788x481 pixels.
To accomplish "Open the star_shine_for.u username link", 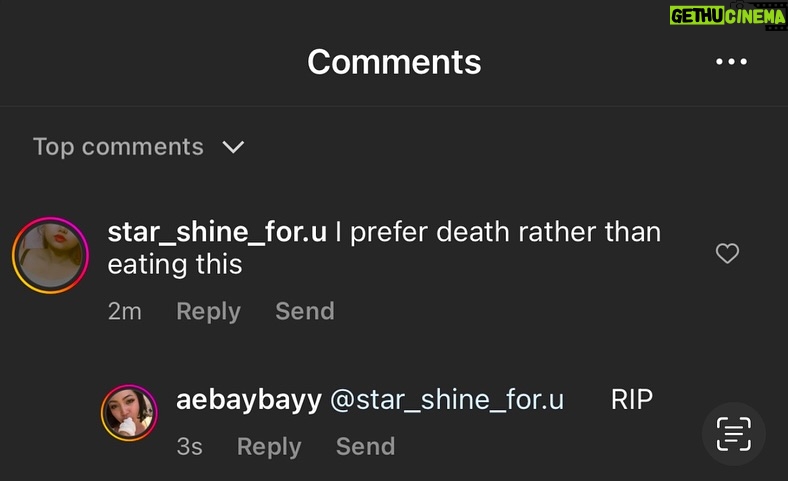I will click(216, 232).
